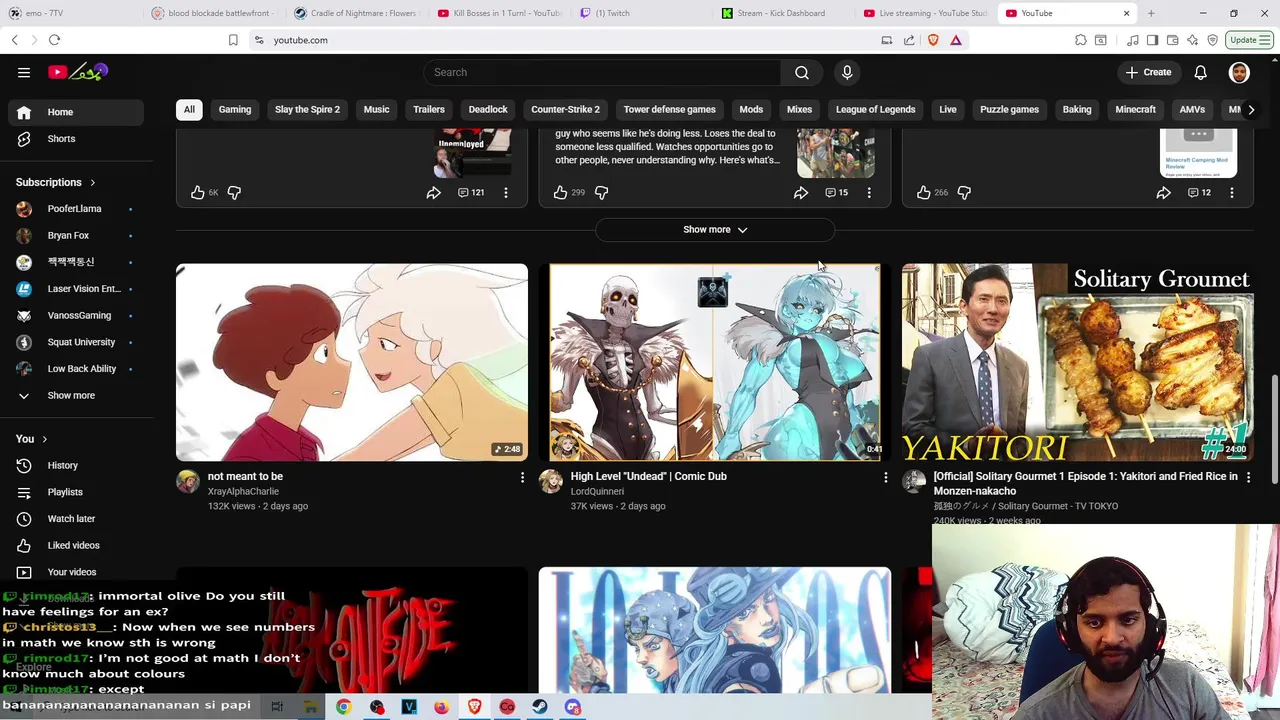Open the High Level Undead thumbnail
Viewport: 1280px width, 720px height.
click(714, 362)
